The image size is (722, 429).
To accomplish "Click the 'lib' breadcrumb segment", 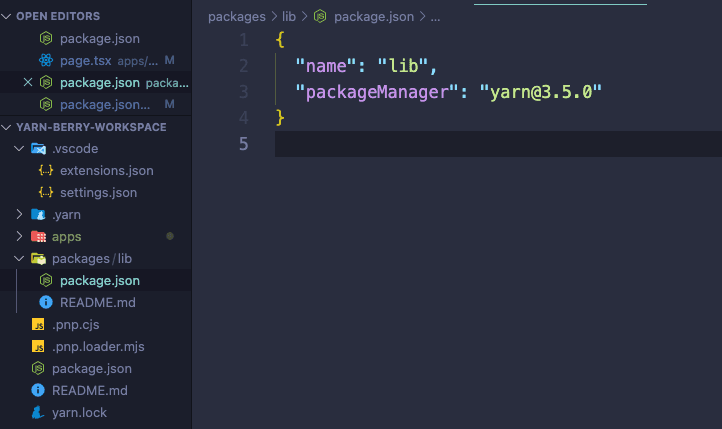I will [x=289, y=17].
